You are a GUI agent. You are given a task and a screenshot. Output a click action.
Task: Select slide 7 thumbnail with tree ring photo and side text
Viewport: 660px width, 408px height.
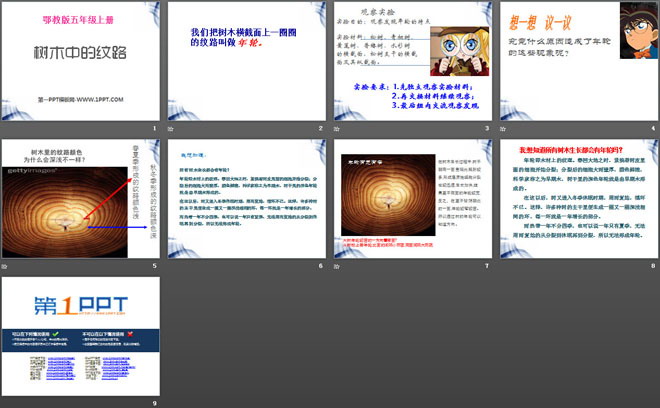click(x=413, y=199)
